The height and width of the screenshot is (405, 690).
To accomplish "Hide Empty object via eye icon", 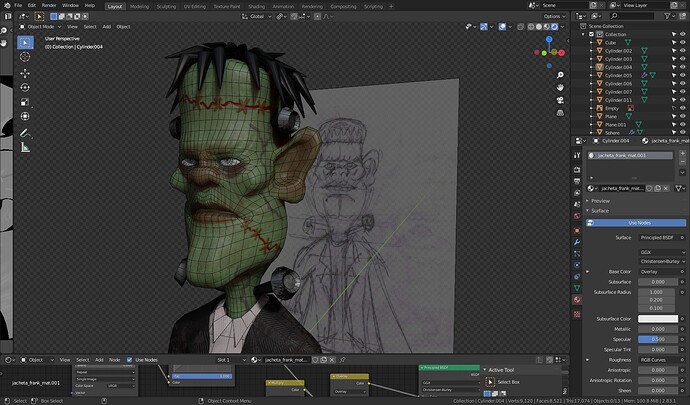I will pyautogui.click(x=683, y=108).
